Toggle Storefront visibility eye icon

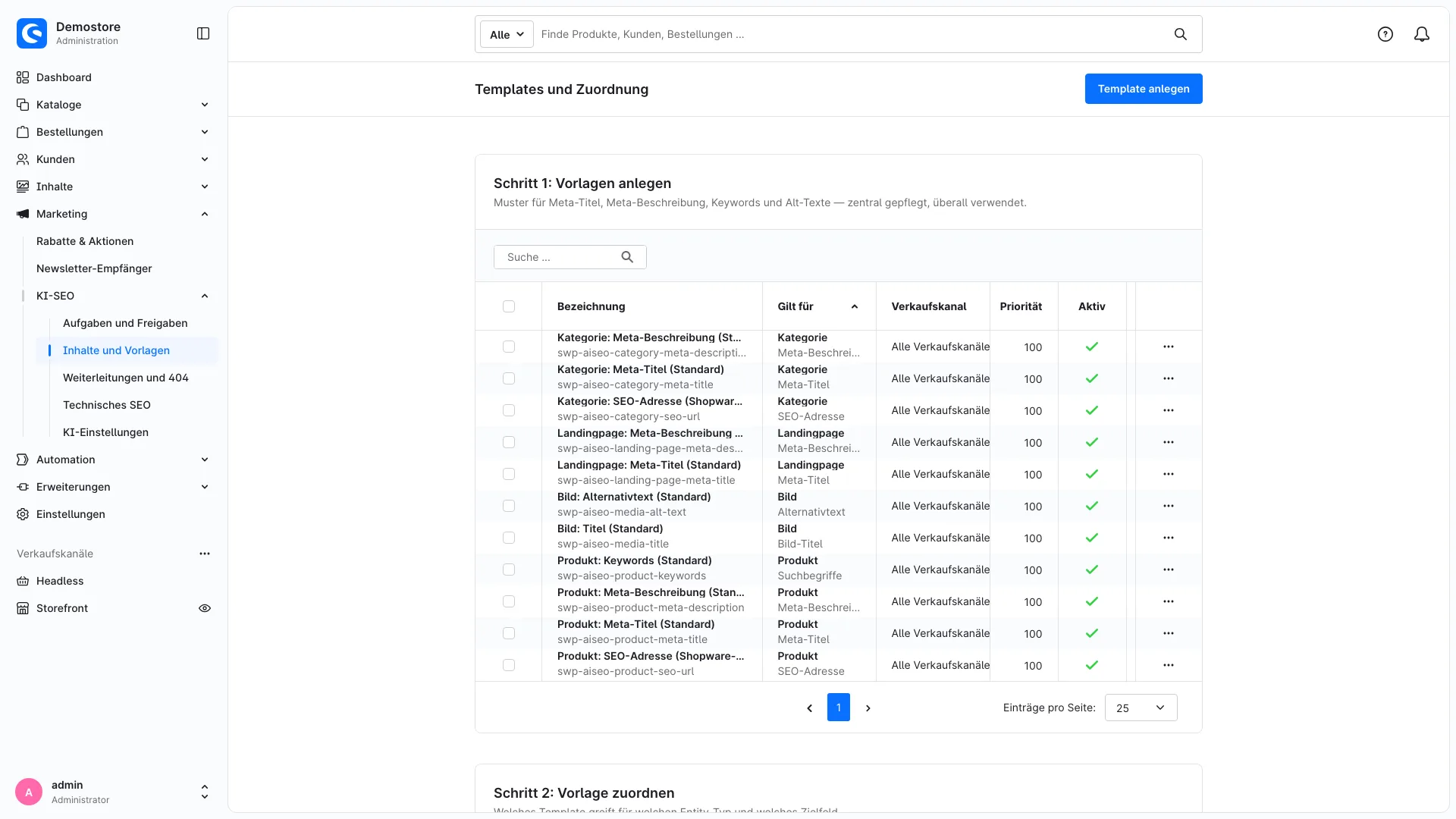tap(205, 608)
